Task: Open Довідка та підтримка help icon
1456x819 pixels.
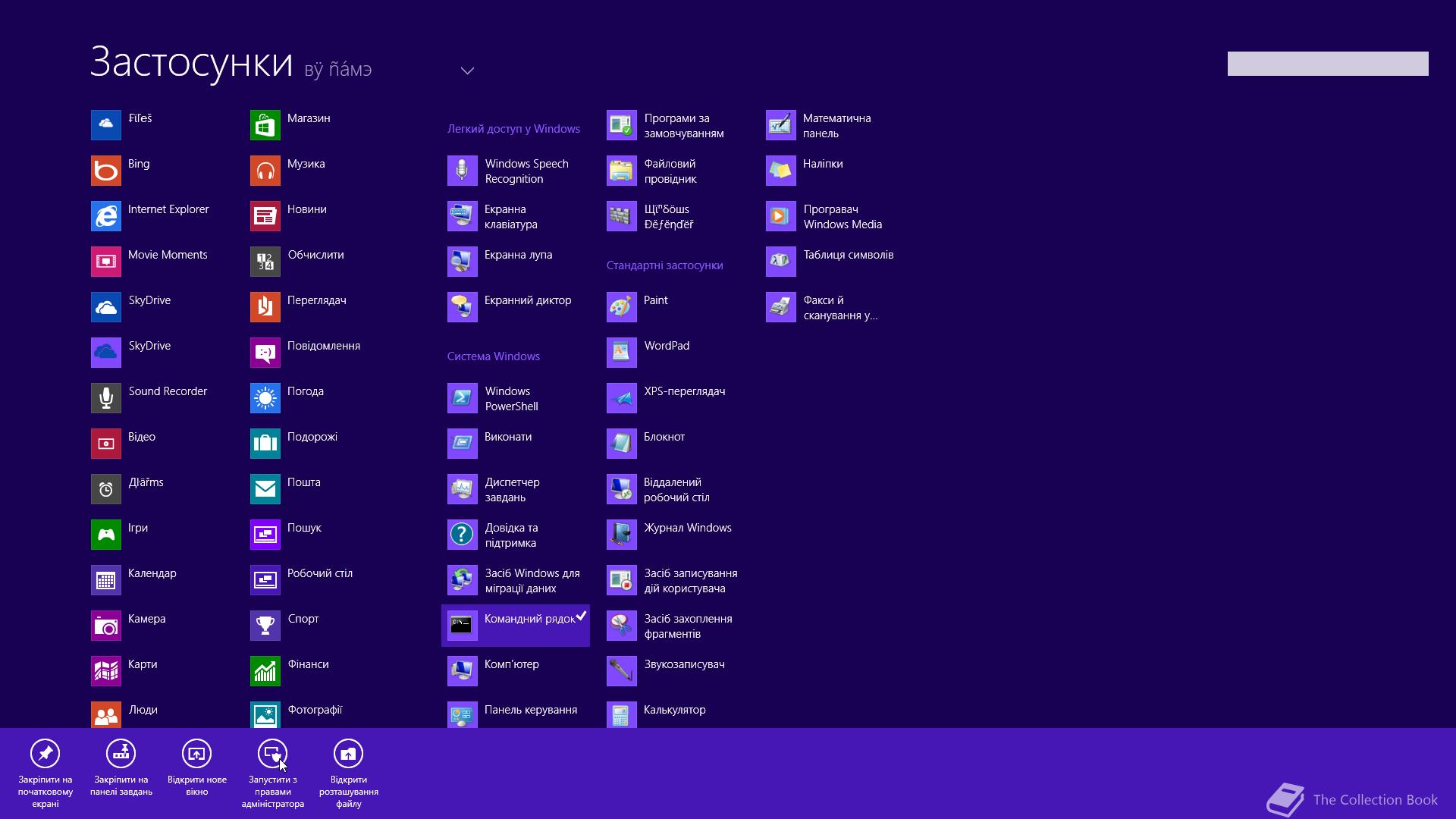Action: click(463, 535)
